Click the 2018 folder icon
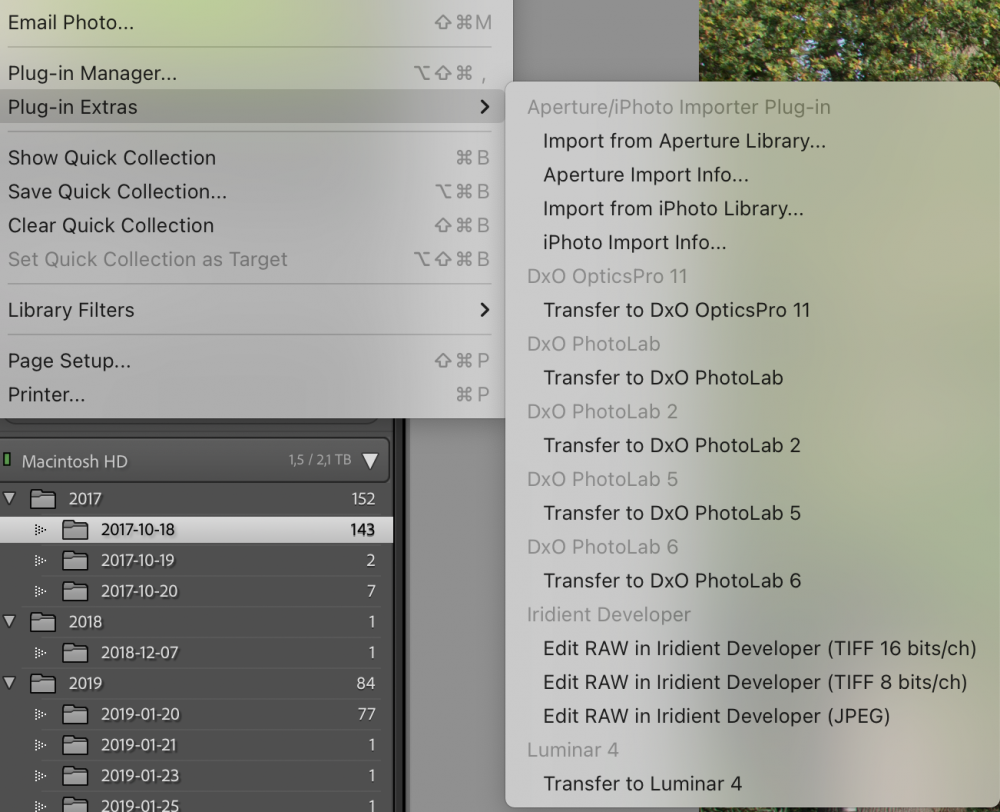Image resolution: width=1000 pixels, height=812 pixels. [43, 621]
